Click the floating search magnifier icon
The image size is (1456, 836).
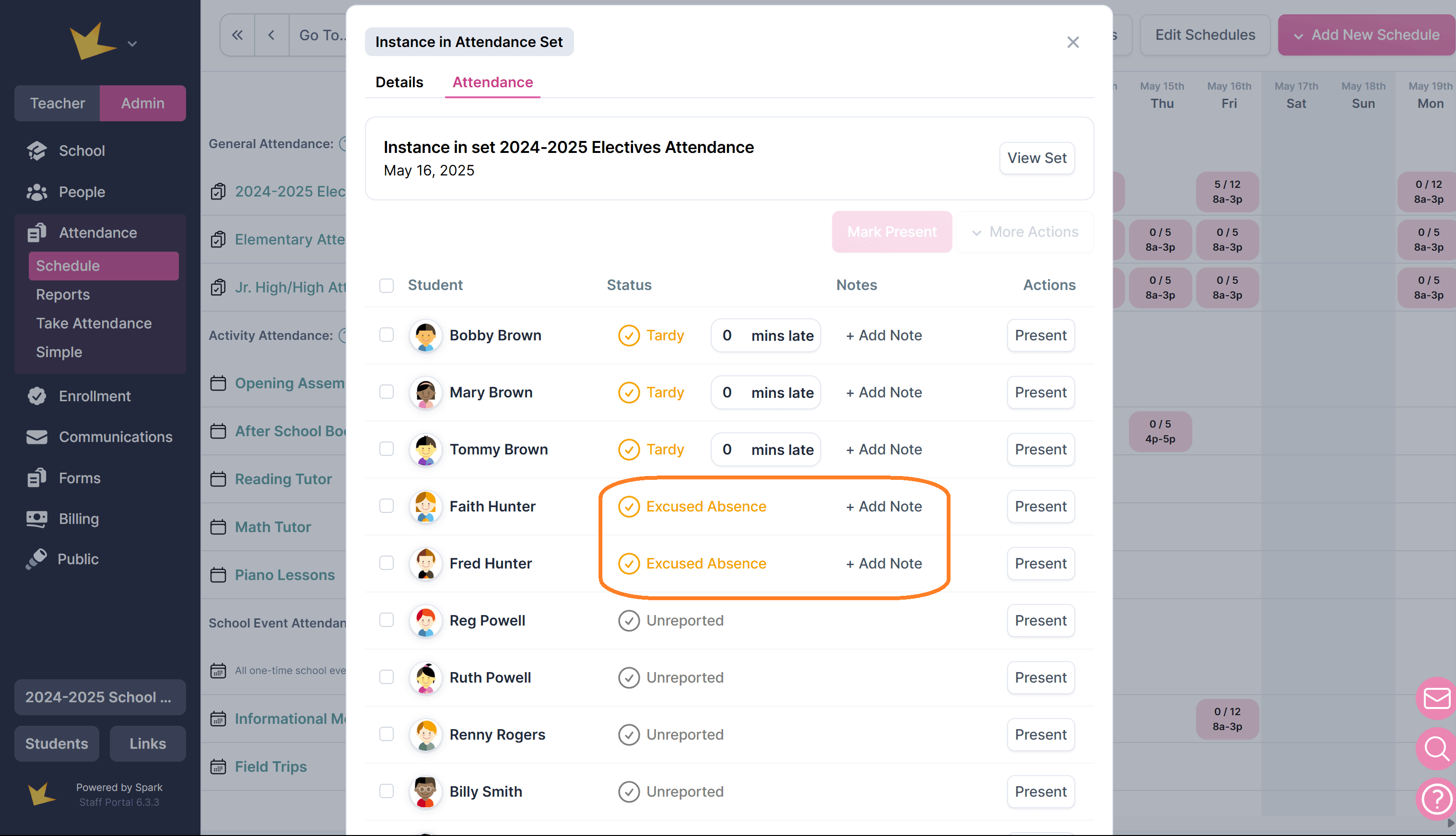click(1437, 748)
